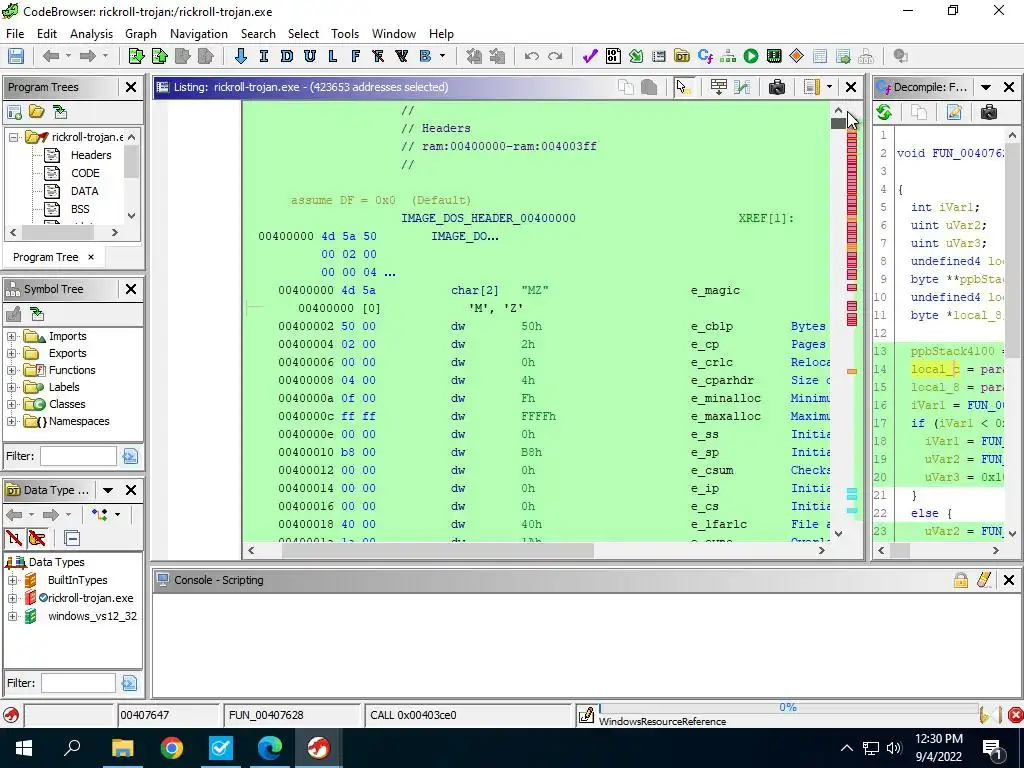
Task: Select the DATA fragment in Program Trees
Action: 84,191
